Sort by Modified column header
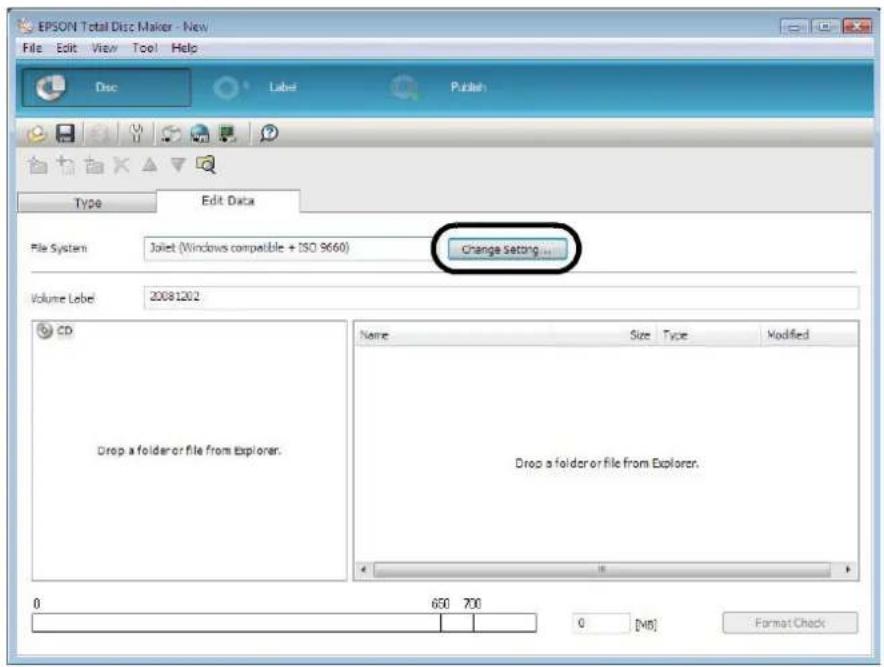 [x=810, y=335]
